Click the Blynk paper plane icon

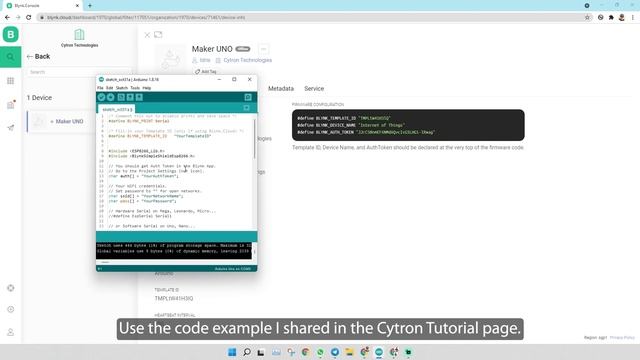pos(11,128)
